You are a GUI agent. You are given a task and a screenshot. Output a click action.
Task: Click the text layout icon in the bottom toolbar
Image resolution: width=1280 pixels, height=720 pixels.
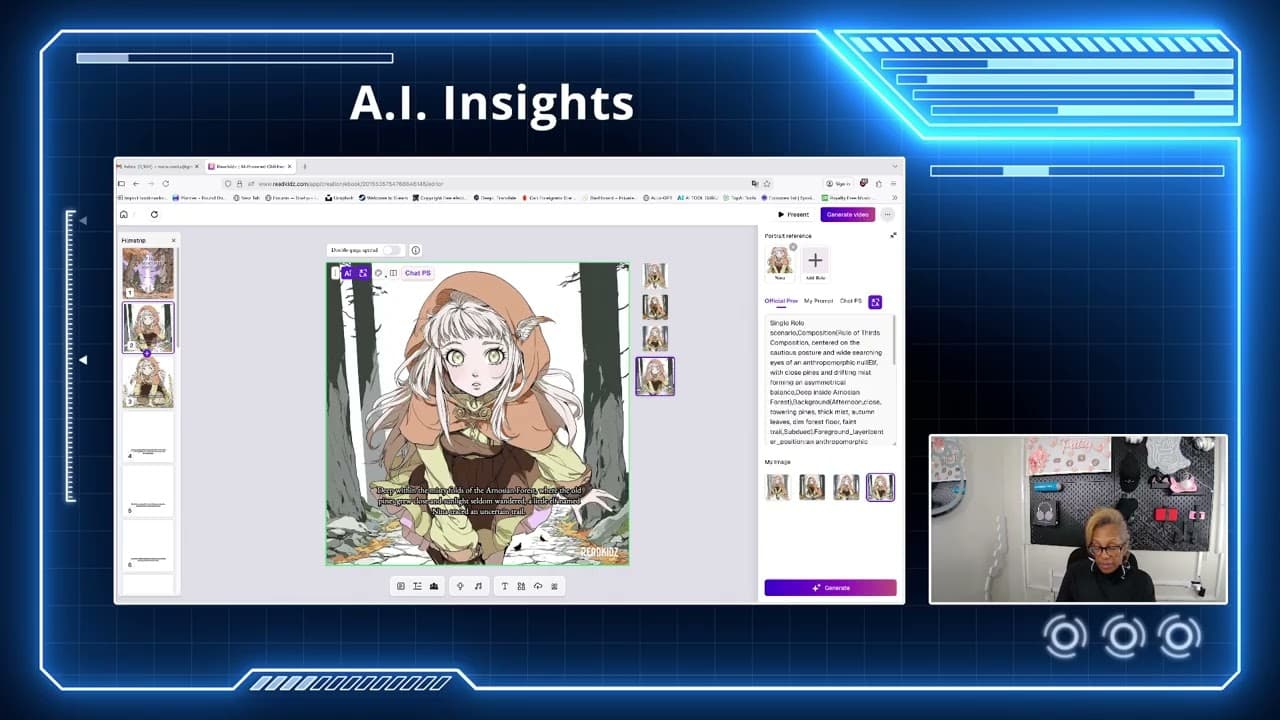417,586
